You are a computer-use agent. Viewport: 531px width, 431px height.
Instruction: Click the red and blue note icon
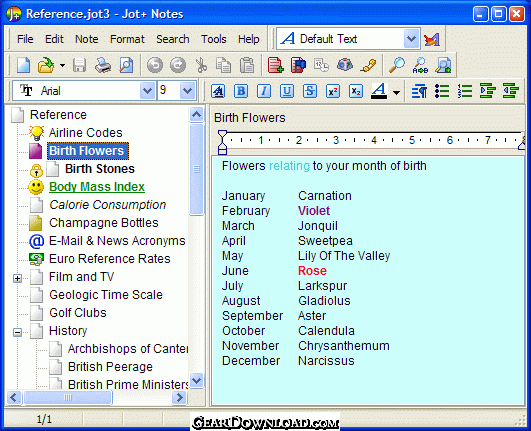coord(298,65)
